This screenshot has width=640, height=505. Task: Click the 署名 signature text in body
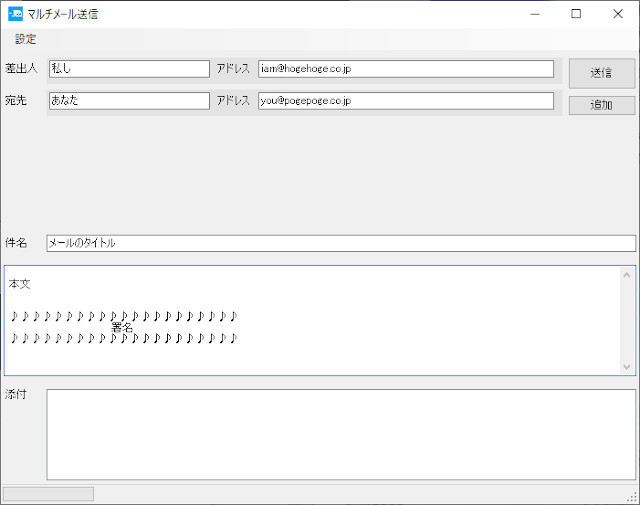[x=122, y=327]
